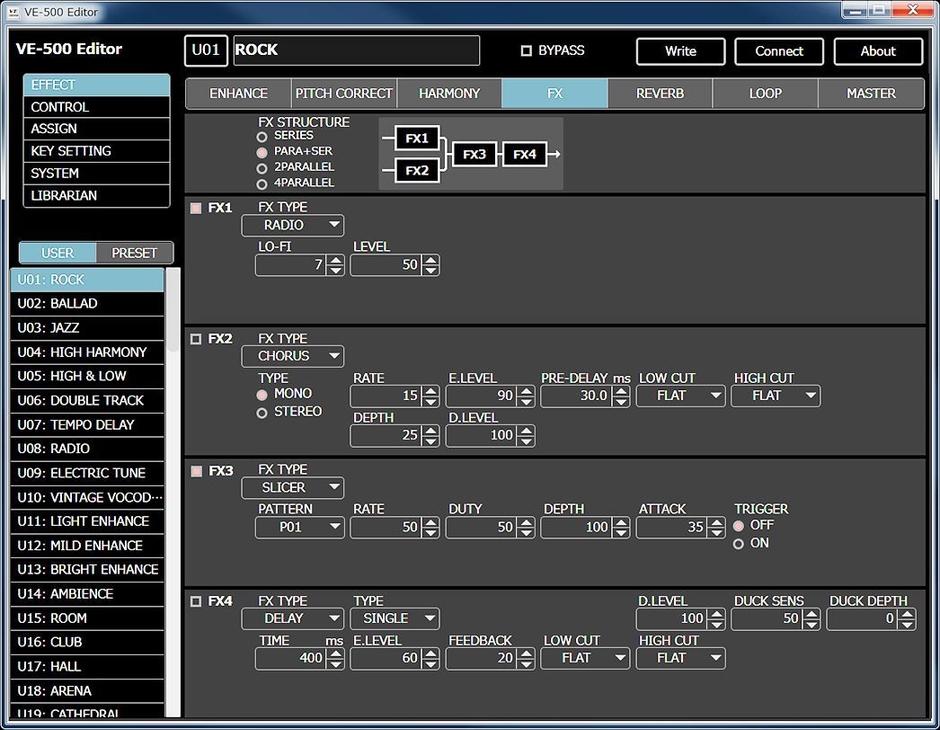
Task: Select KEY SETTING in the left sidebar
Action: point(95,151)
